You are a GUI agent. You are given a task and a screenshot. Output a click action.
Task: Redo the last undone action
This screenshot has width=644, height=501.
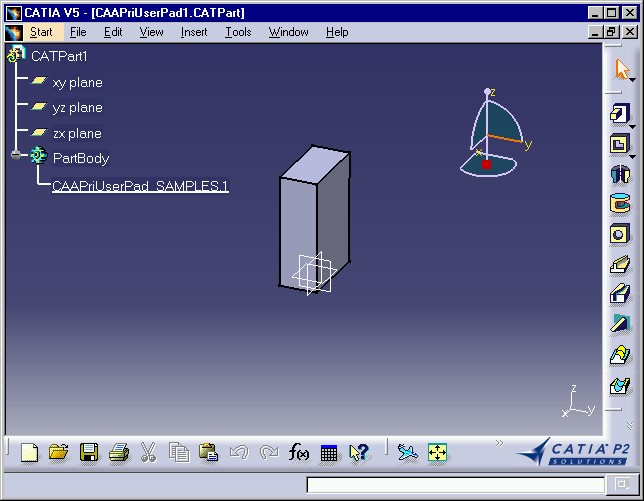pos(269,453)
